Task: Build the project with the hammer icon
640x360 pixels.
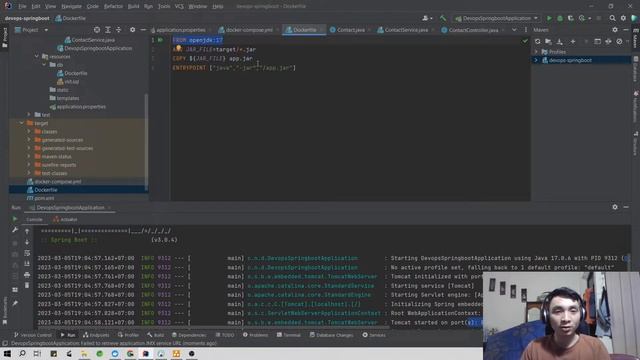Action: pos(443,18)
